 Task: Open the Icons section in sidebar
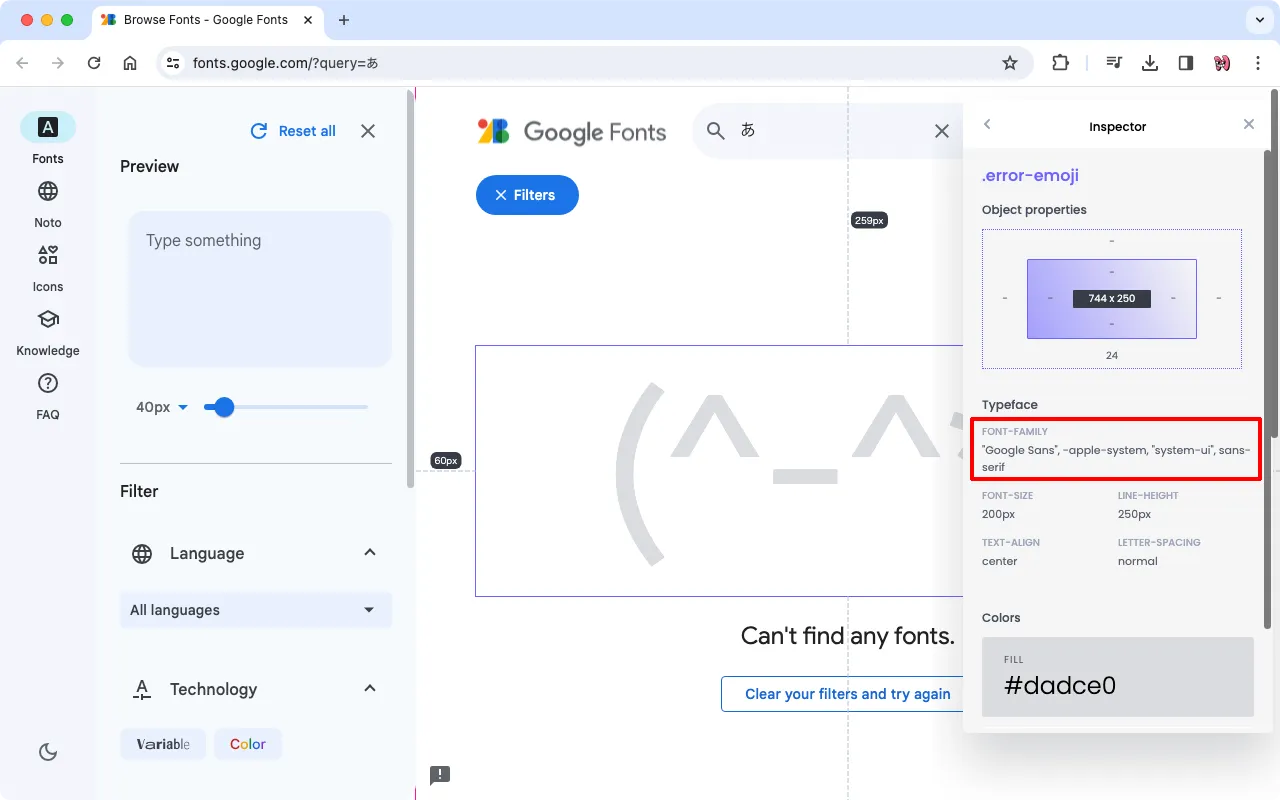(47, 267)
